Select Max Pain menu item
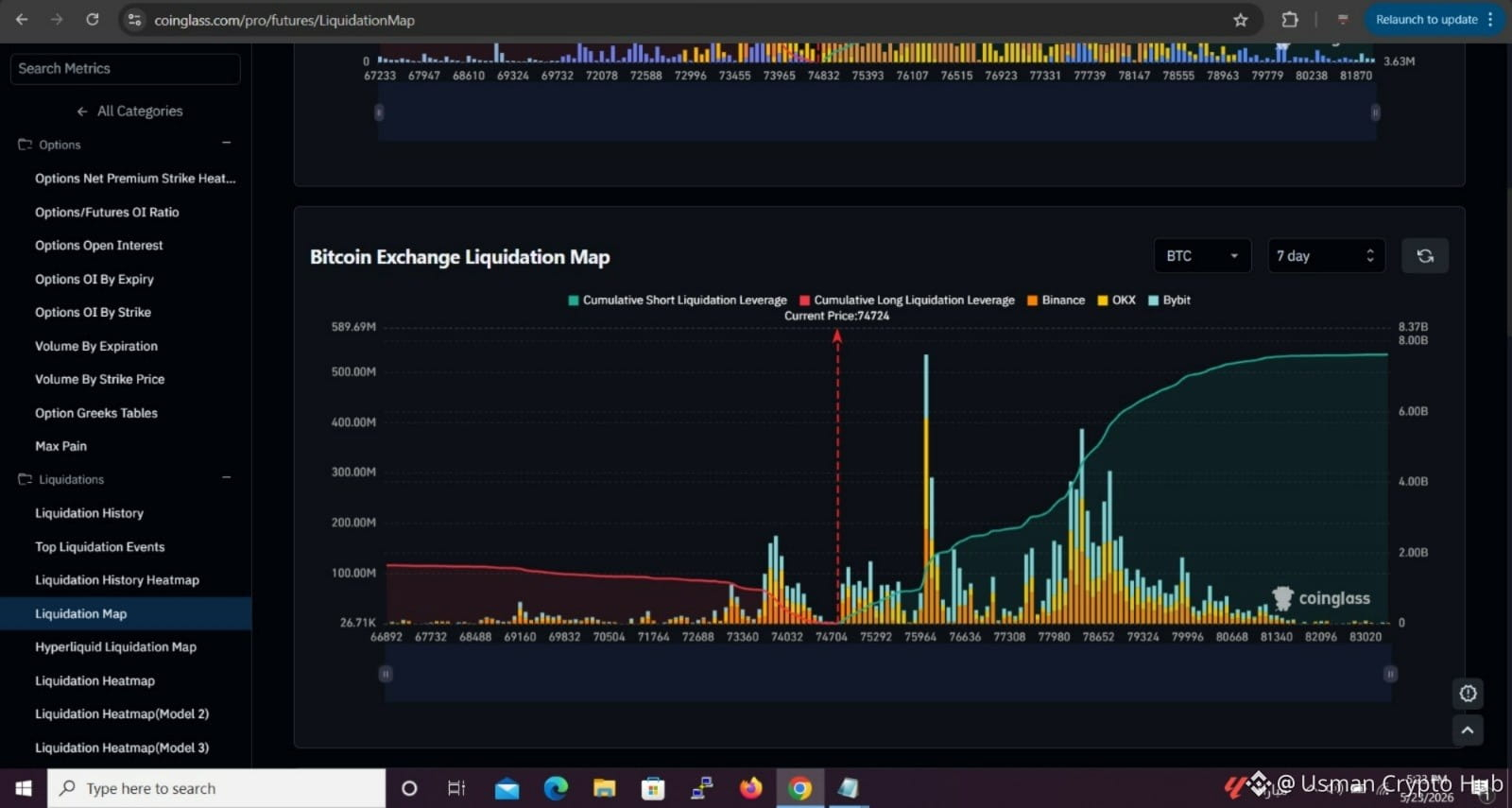The width and height of the screenshot is (1512, 808). pyautogui.click(x=60, y=446)
